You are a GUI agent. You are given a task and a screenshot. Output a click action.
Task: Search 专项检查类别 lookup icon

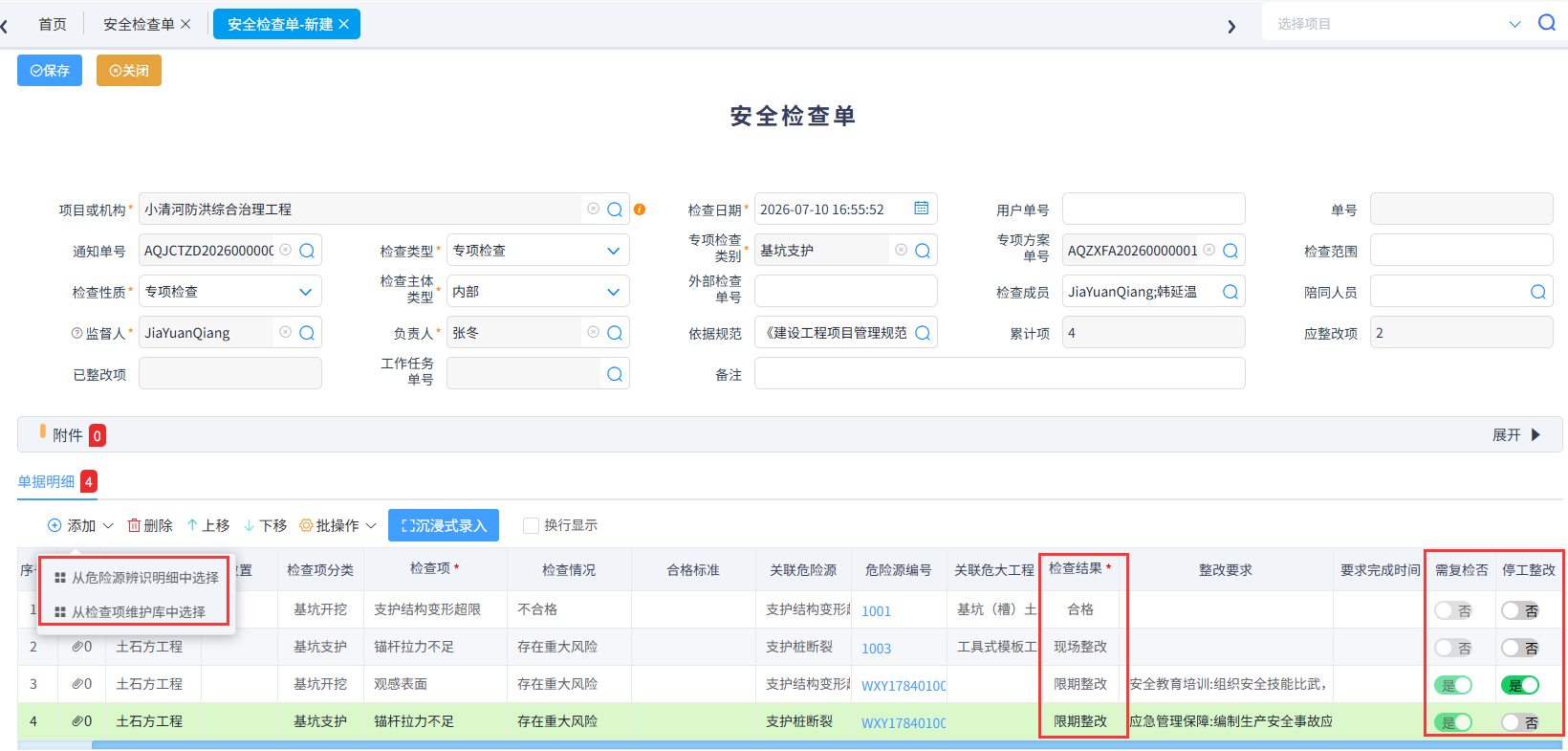click(923, 251)
